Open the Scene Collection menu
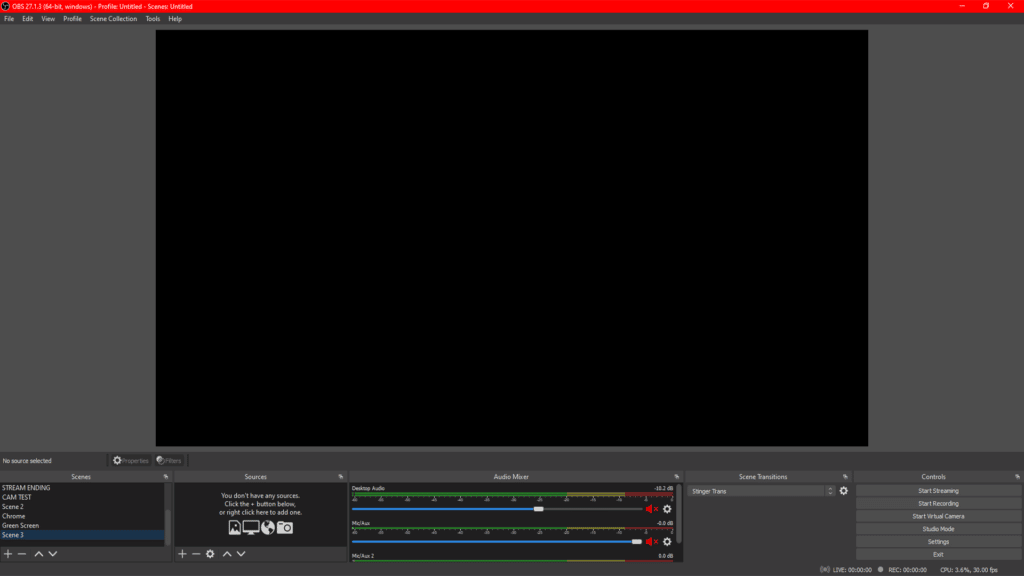The image size is (1024, 576). click(113, 19)
